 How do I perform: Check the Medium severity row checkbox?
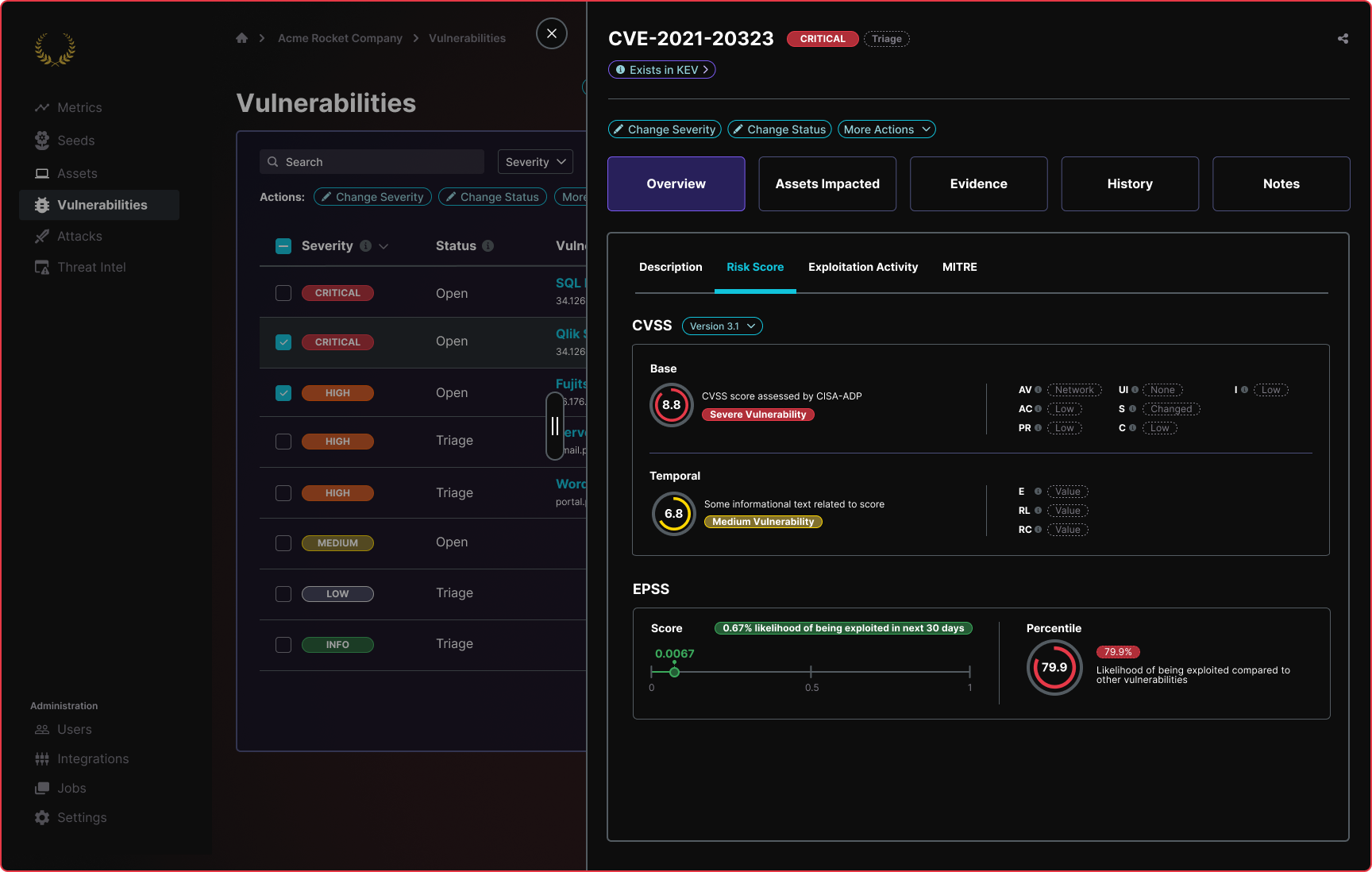coord(283,543)
